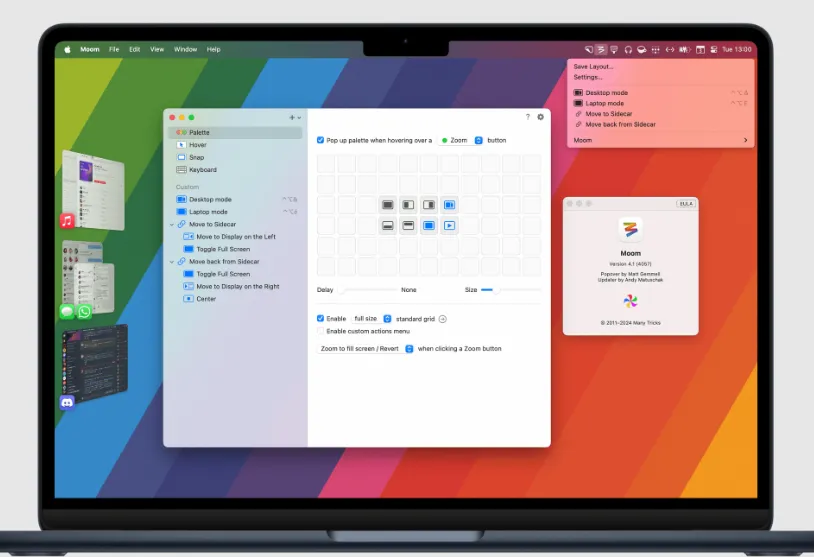Pick the top-half window palette icon
814x557 pixels.
click(409, 225)
